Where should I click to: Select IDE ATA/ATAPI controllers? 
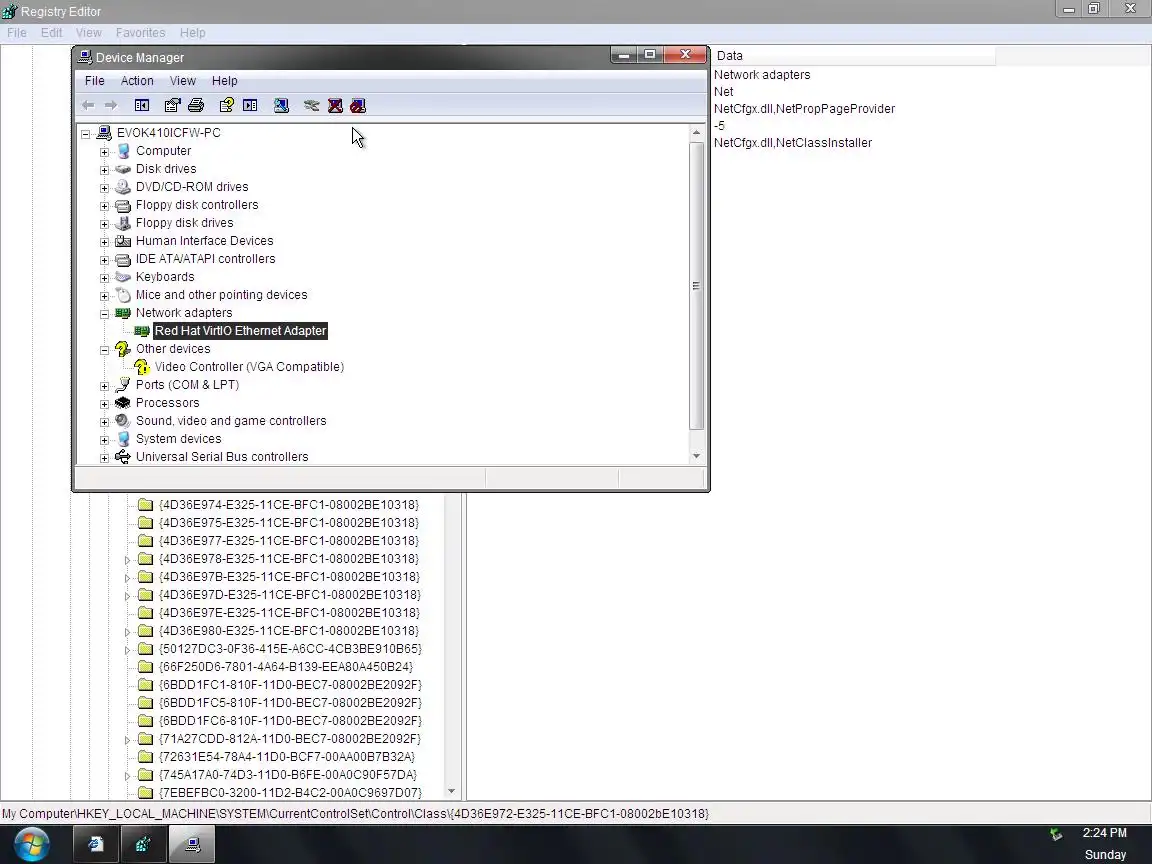click(x=206, y=259)
